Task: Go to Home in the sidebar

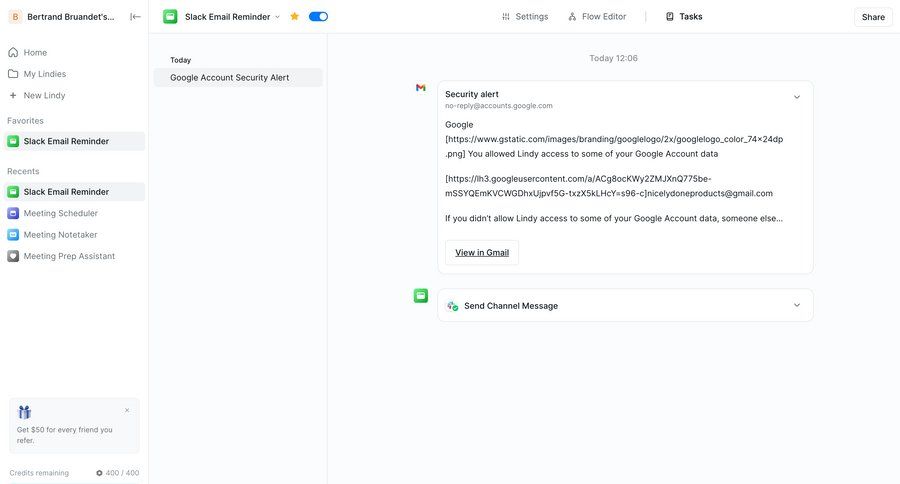Action: point(74,52)
